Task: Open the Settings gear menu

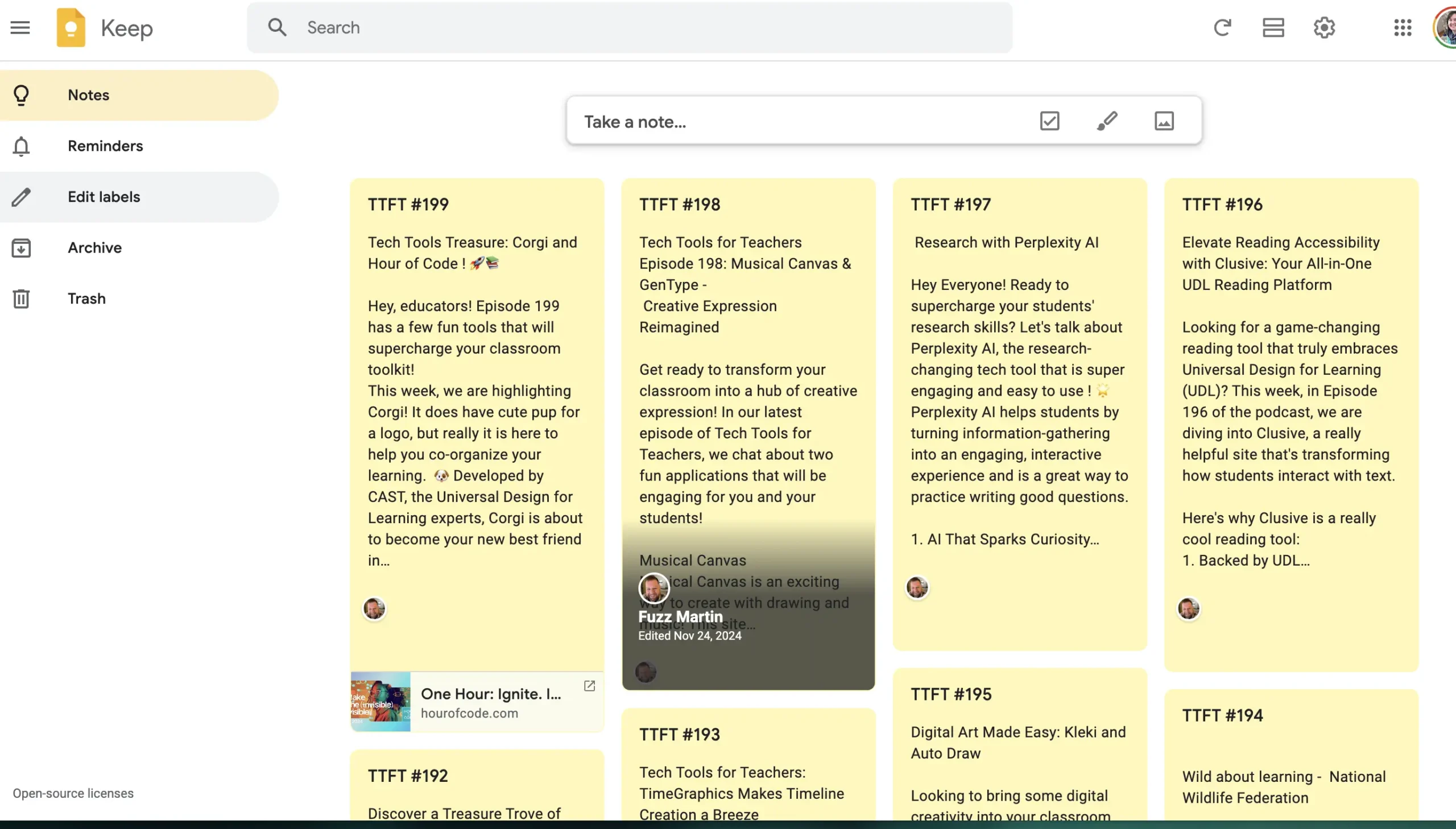Action: pyautogui.click(x=1324, y=27)
